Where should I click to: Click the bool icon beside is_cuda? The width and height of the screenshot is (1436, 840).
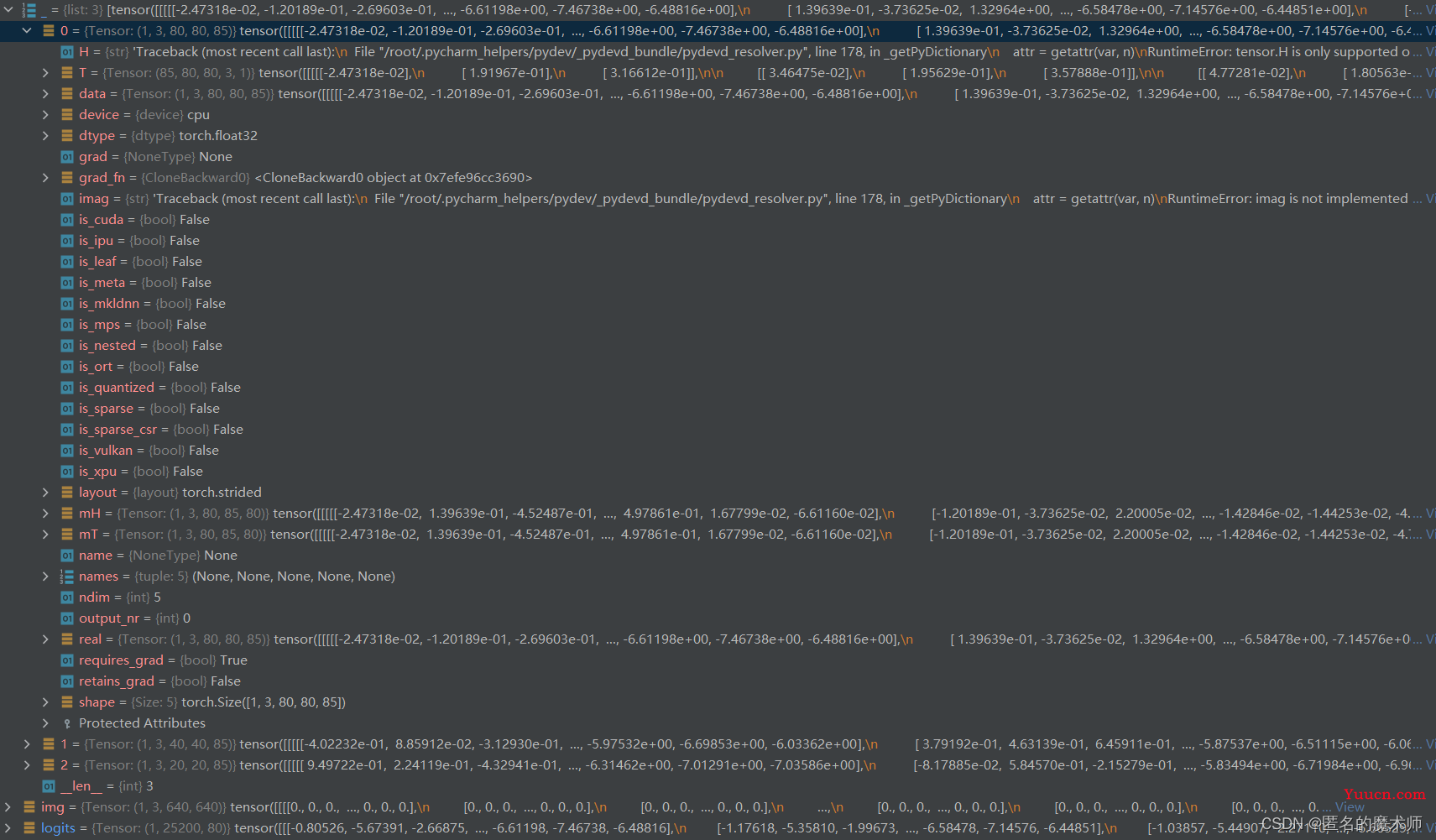67,220
